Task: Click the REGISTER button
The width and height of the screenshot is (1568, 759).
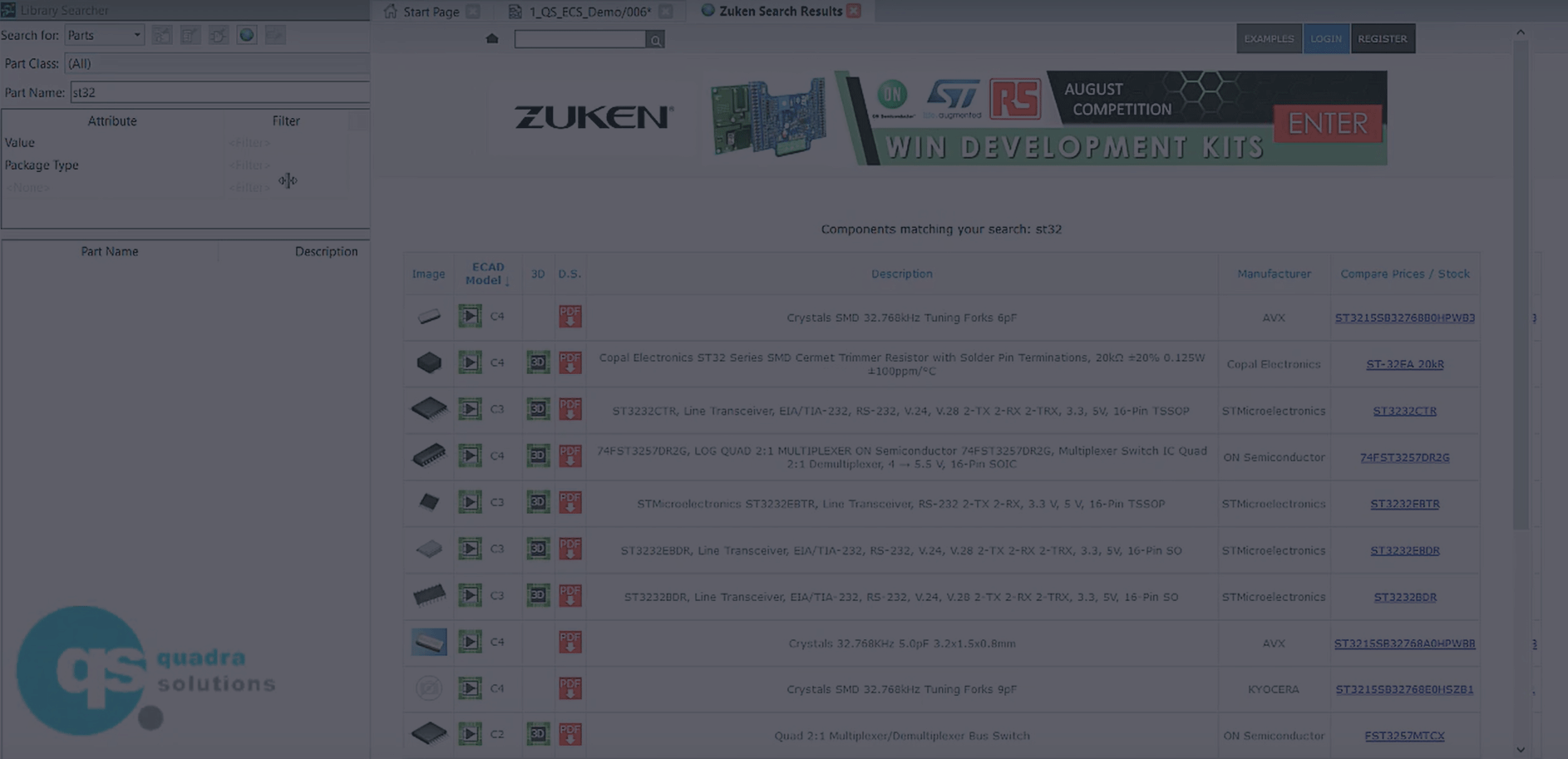Action: tap(1382, 38)
